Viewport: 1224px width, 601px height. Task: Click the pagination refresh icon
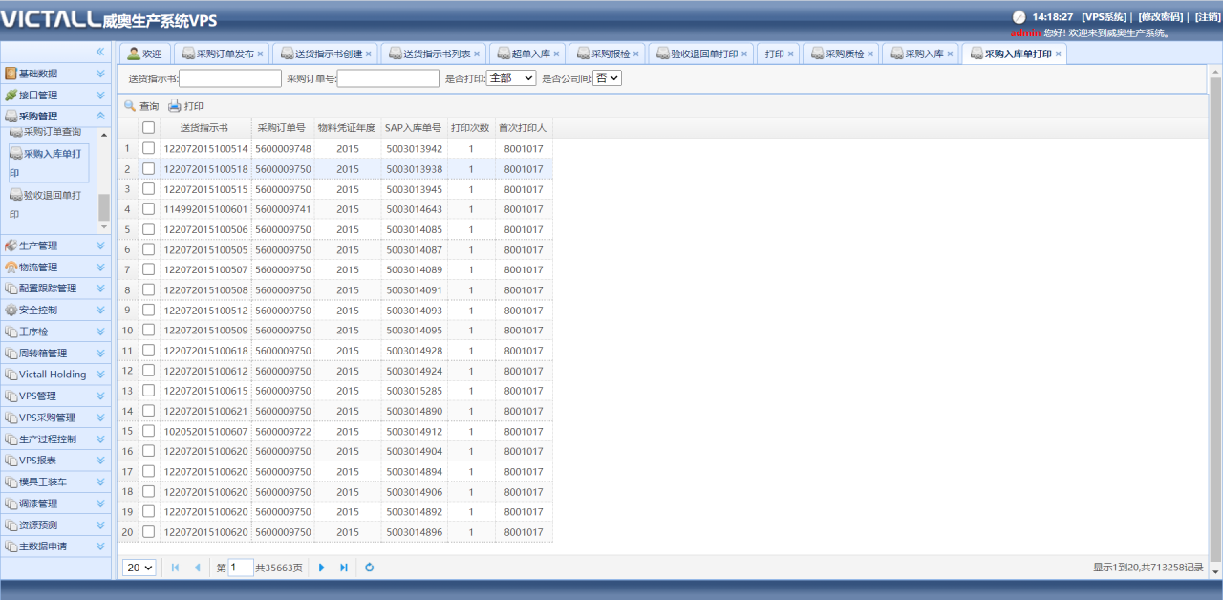point(369,568)
